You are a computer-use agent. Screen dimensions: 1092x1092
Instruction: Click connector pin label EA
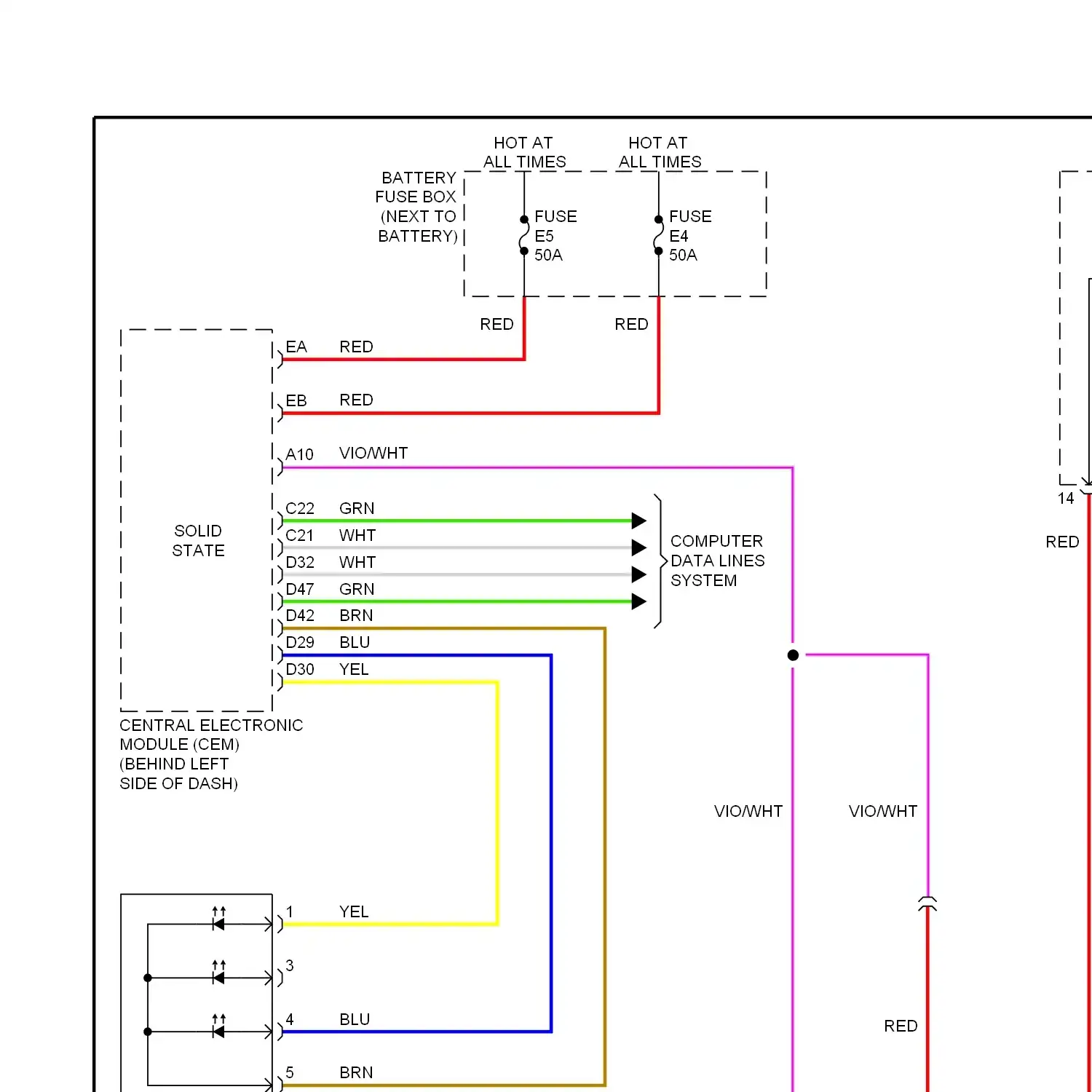pyautogui.click(x=296, y=347)
